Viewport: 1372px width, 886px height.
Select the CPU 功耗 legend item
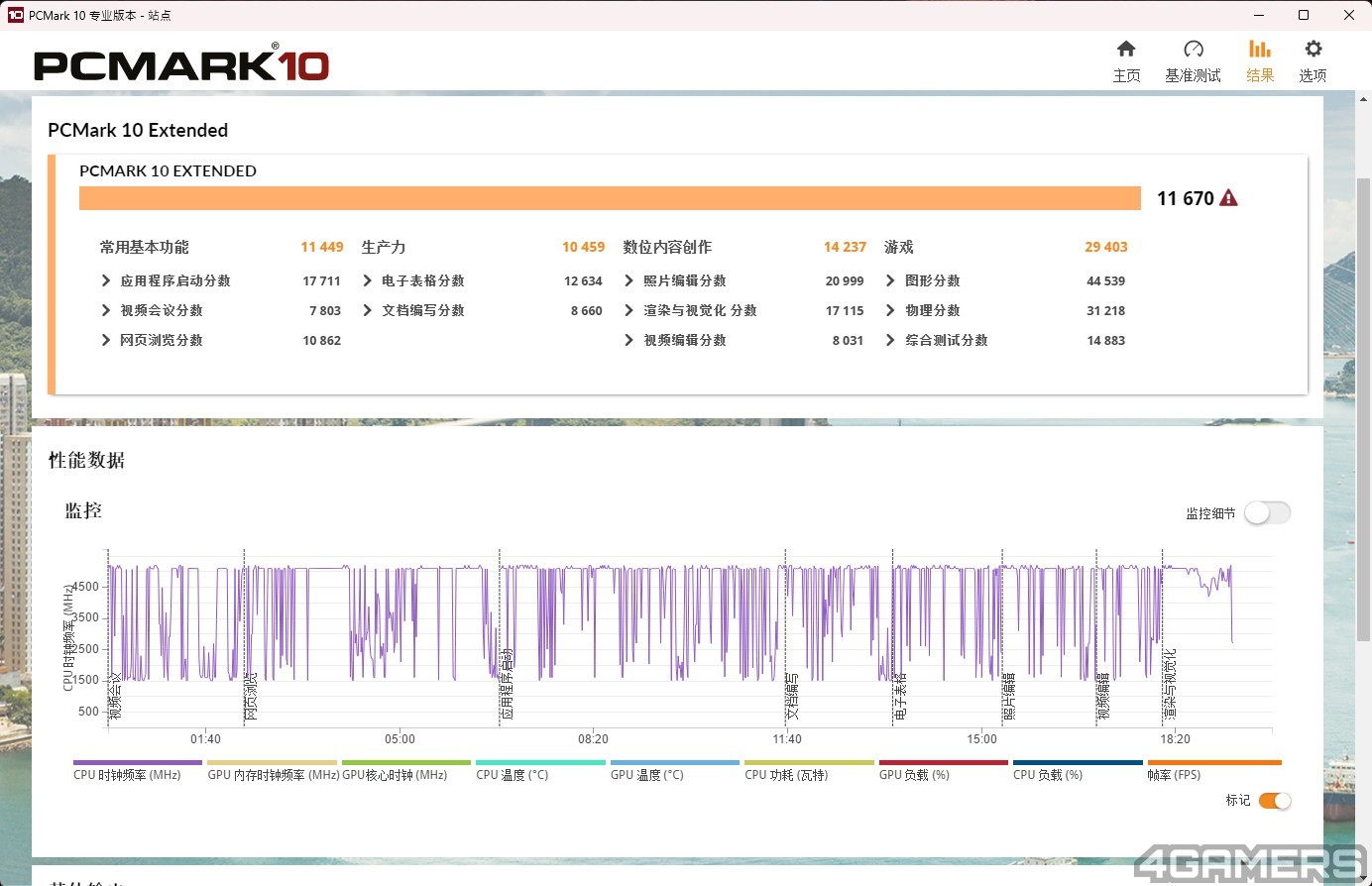(809, 770)
